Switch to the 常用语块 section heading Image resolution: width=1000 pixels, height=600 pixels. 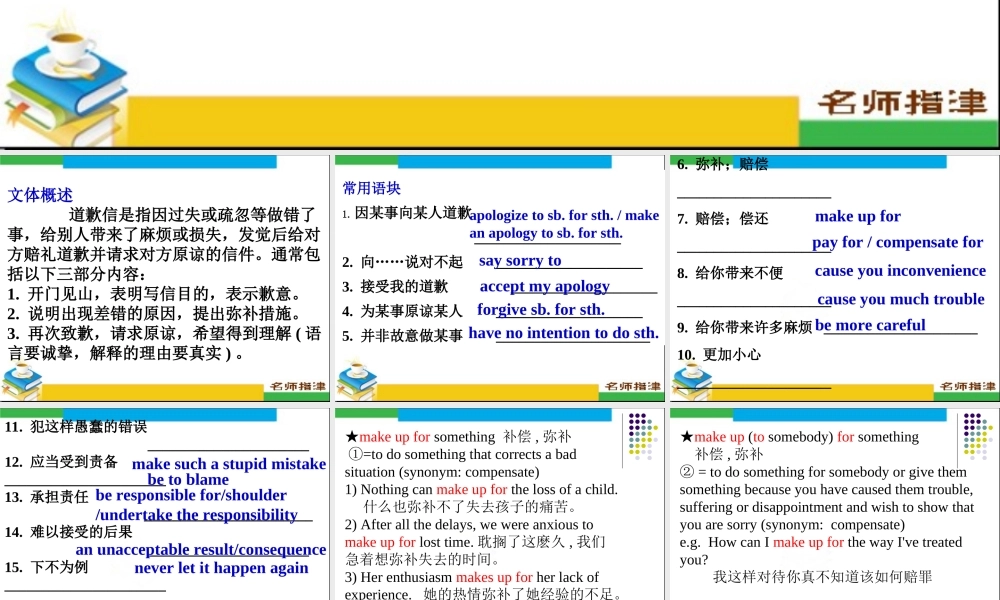click(x=371, y=187)
